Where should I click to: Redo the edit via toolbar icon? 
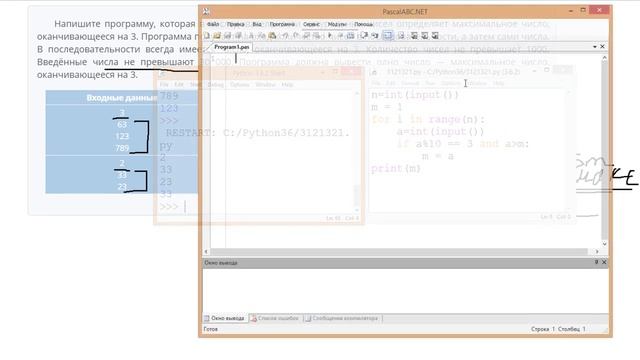[296, 36]
